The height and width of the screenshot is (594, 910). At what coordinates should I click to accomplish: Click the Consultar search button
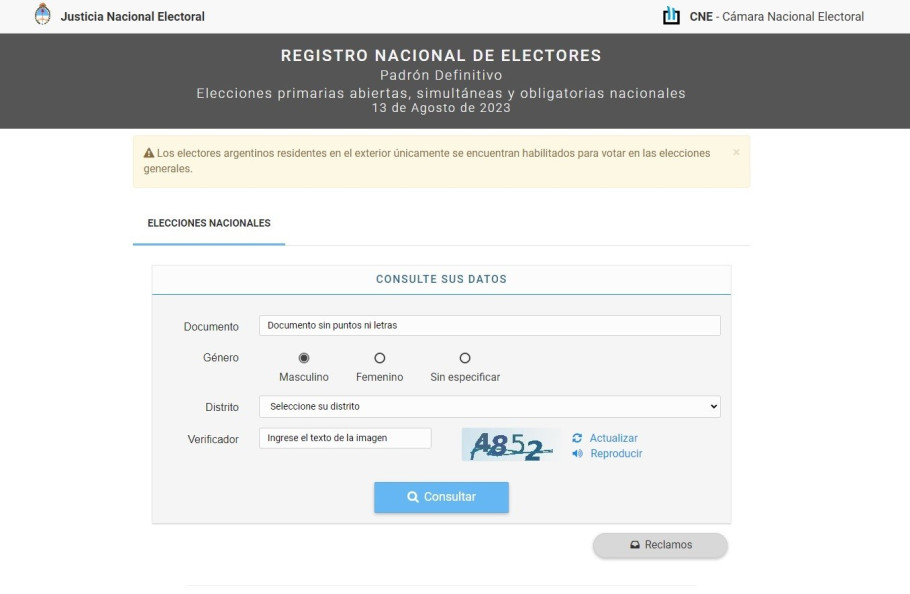point(441,497)
